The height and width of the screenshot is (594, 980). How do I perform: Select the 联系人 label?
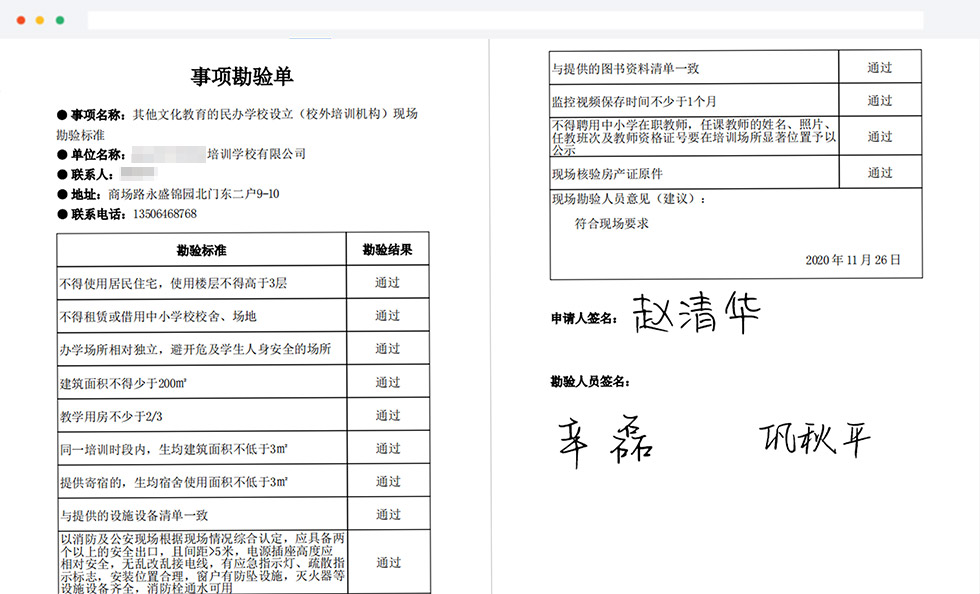(x=92, y=174)
